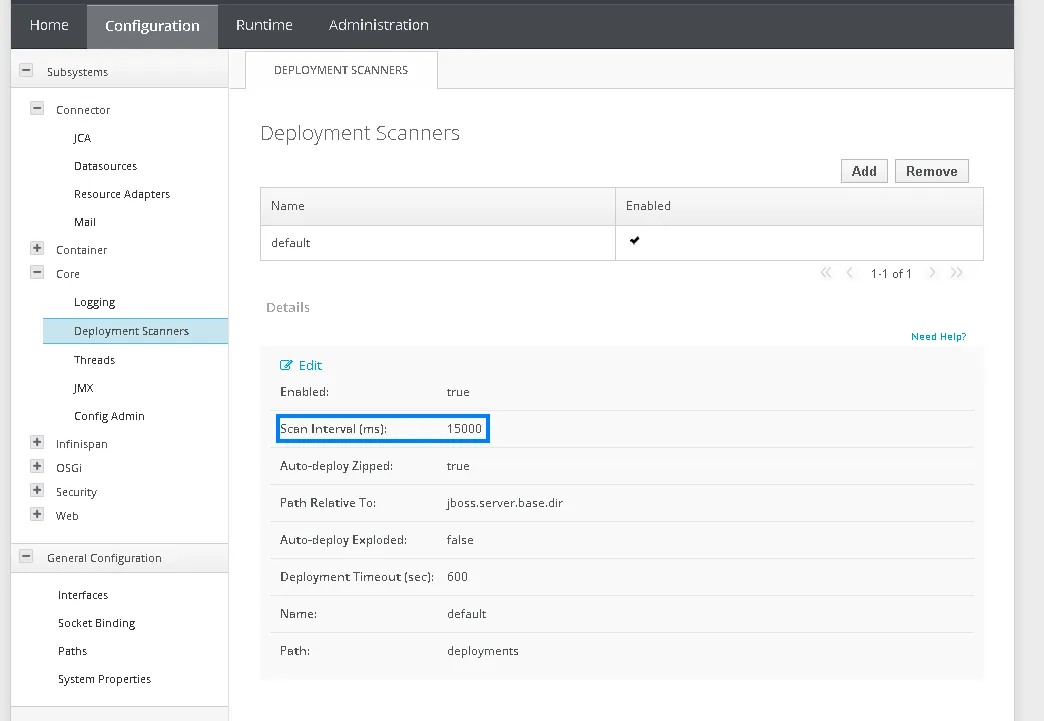Click the deployments path value
Viewport: 1044px width, 721px height.
pyautogui.click(x=483, y=651)
